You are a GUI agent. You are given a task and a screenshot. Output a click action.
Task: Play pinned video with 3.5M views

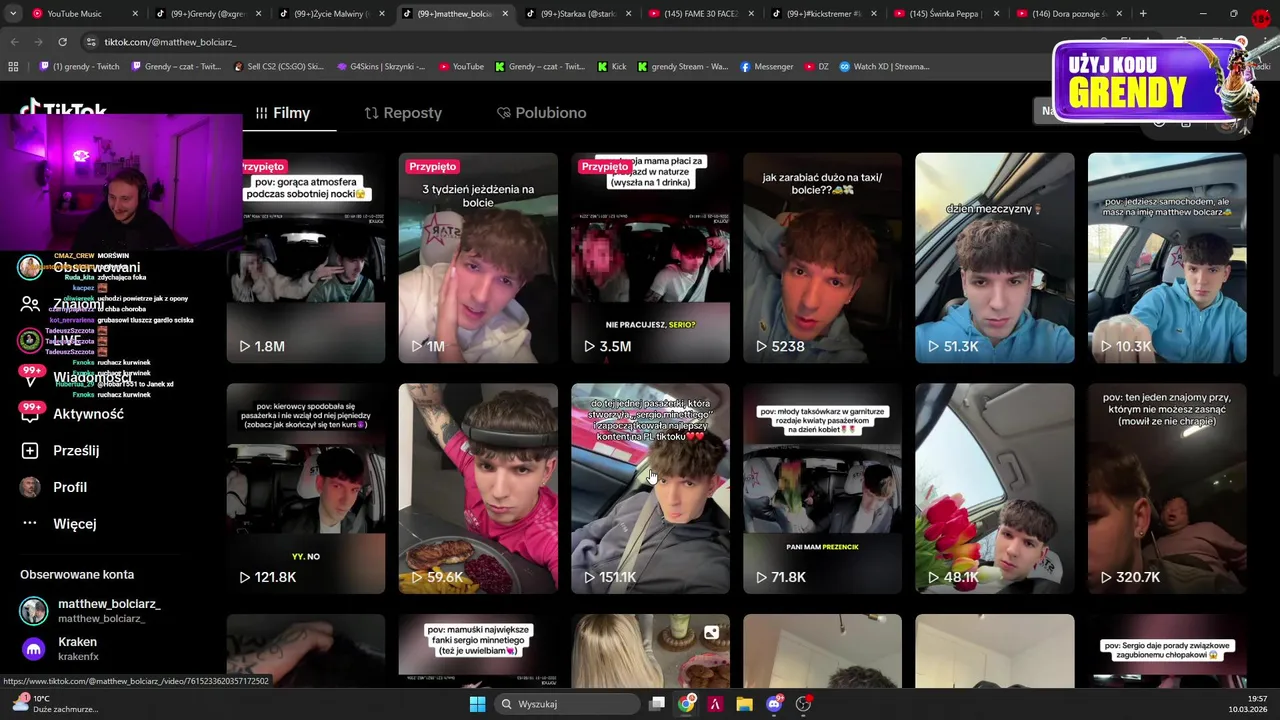point(650,258)
